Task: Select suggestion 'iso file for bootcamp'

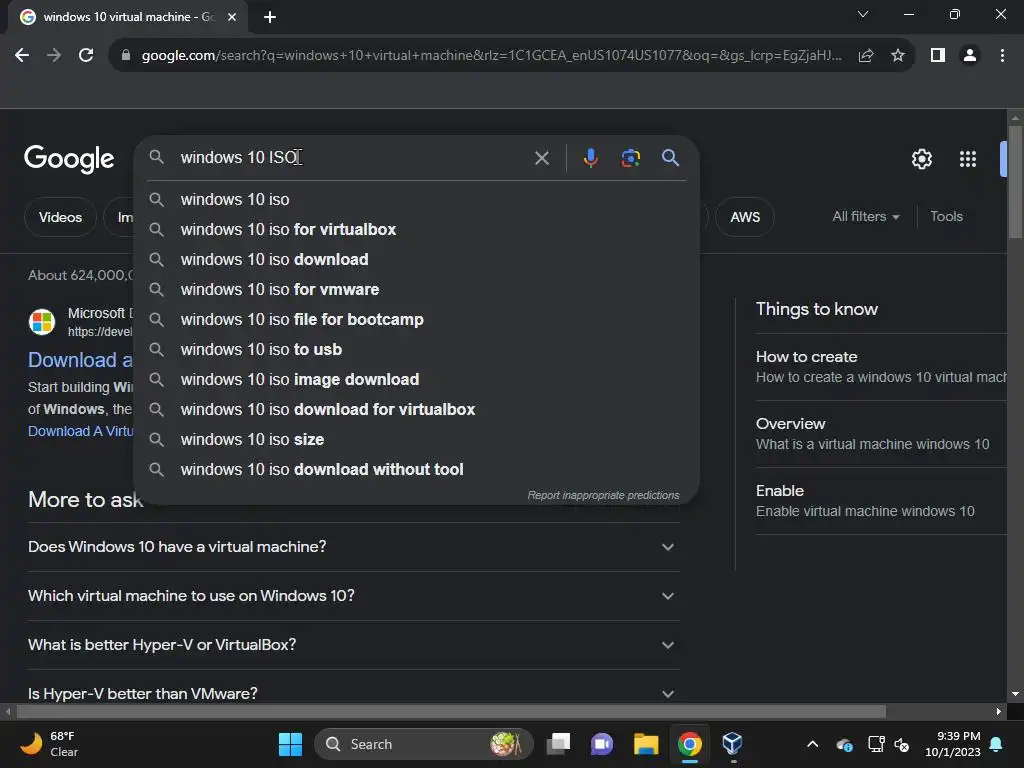Action: click(416, 319)
